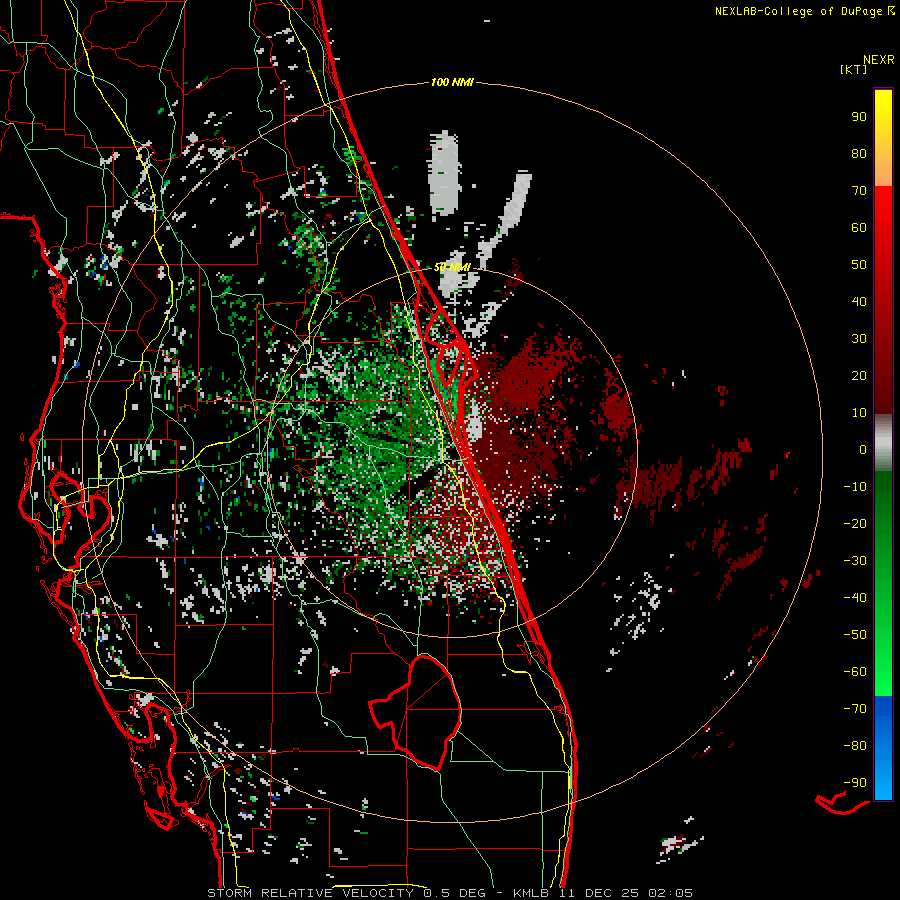Click the 20 value on velocity scale
Screen dimensions: 900x900
859,375
